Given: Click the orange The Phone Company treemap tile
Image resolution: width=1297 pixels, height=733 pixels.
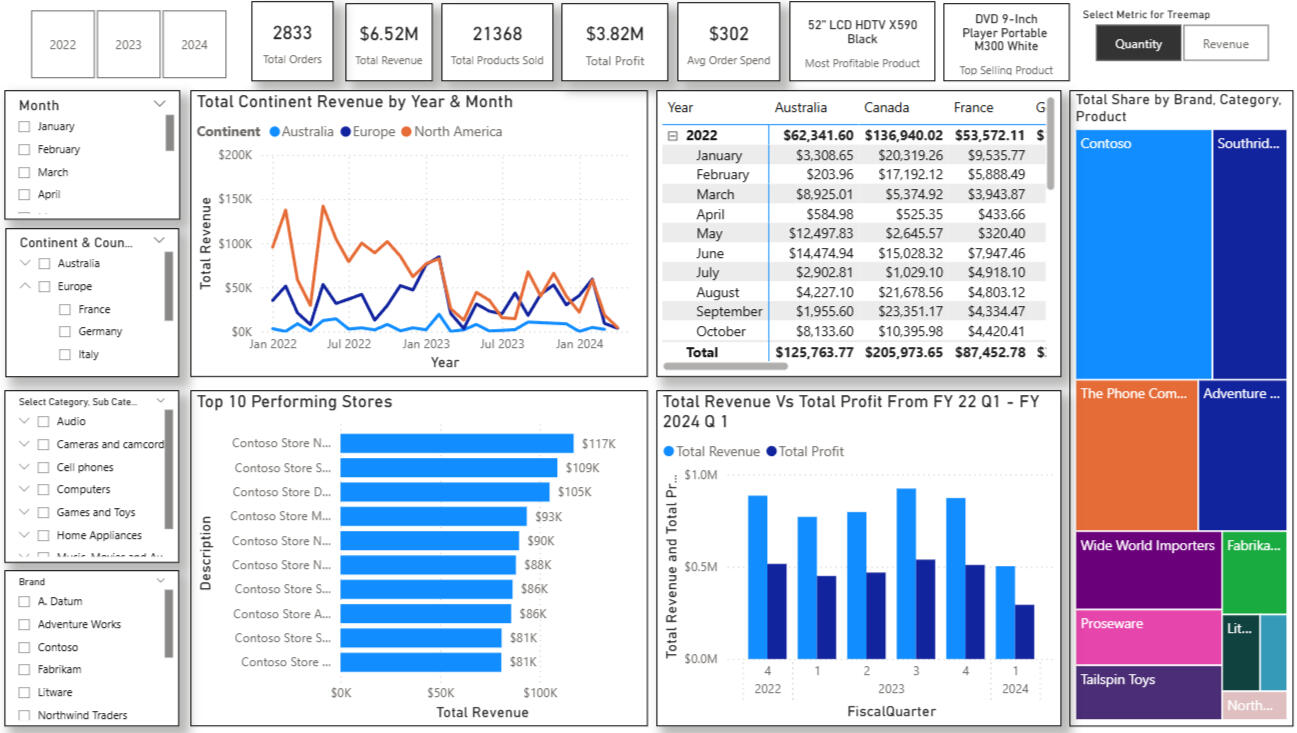Looking at the screenshot, I should coord(1136,456).
